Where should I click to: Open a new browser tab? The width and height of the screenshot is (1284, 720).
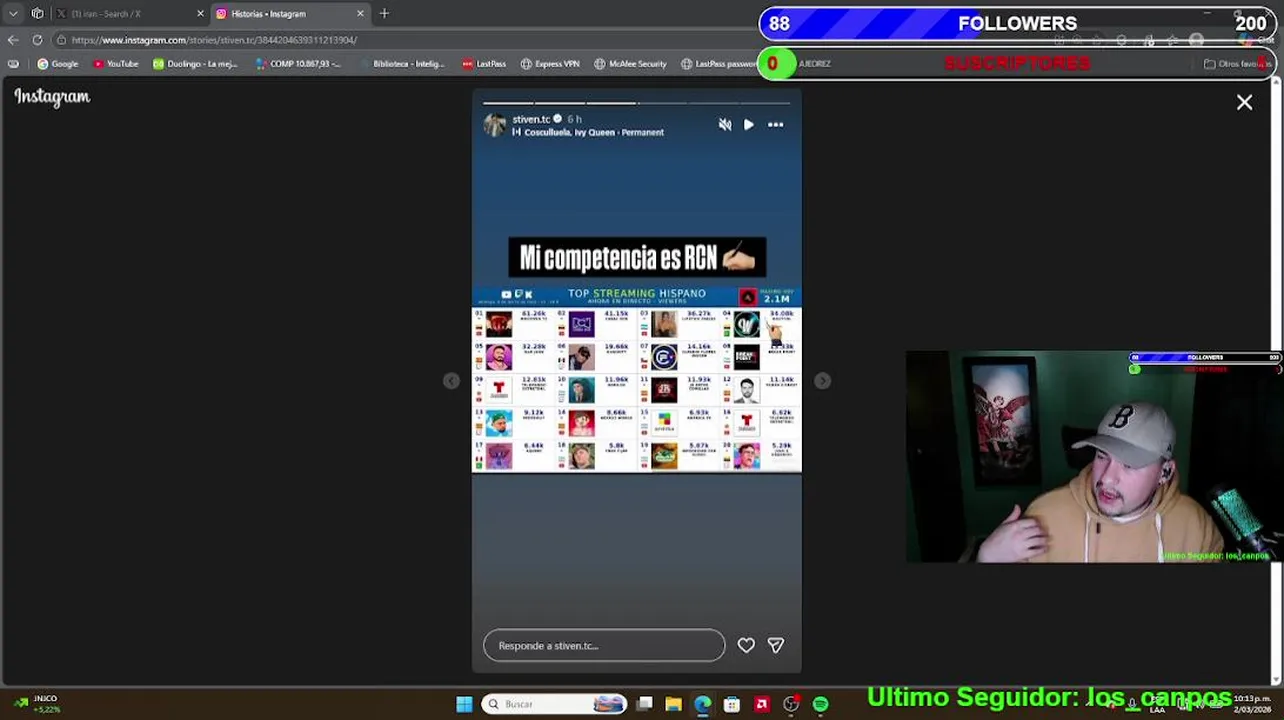point(384,14)
